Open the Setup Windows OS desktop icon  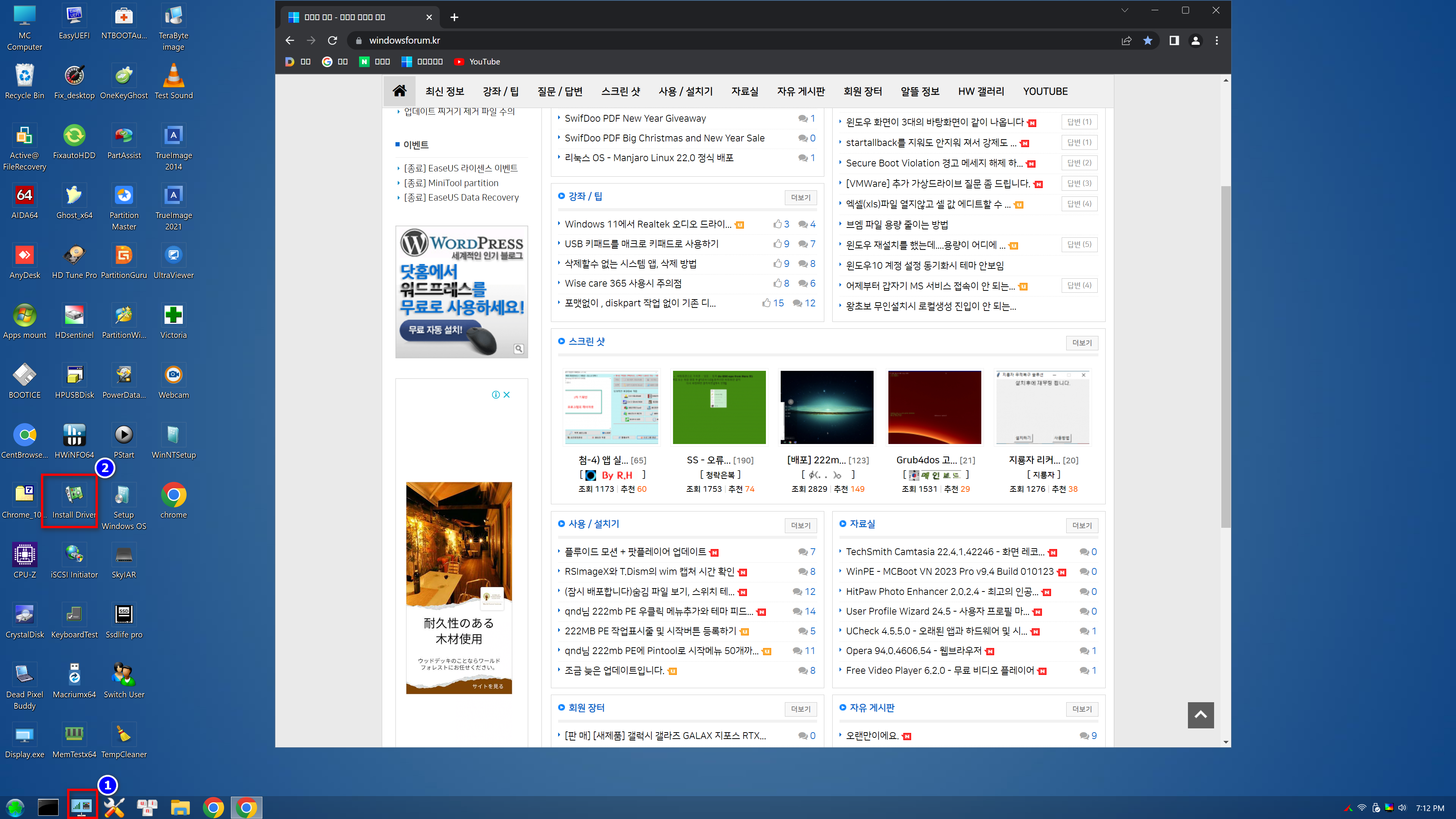coord(124,507)
